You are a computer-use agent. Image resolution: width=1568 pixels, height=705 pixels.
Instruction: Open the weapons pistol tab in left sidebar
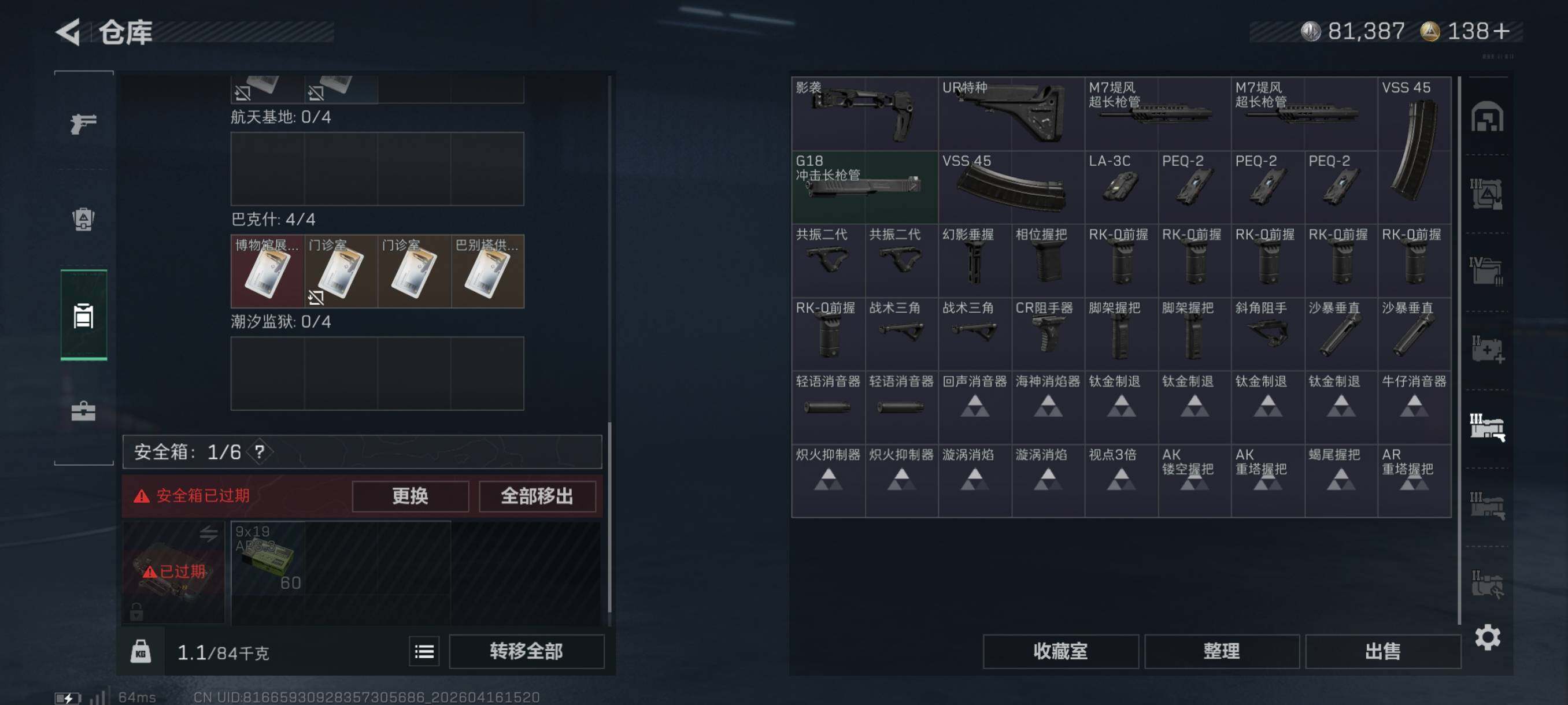[83, 124]
